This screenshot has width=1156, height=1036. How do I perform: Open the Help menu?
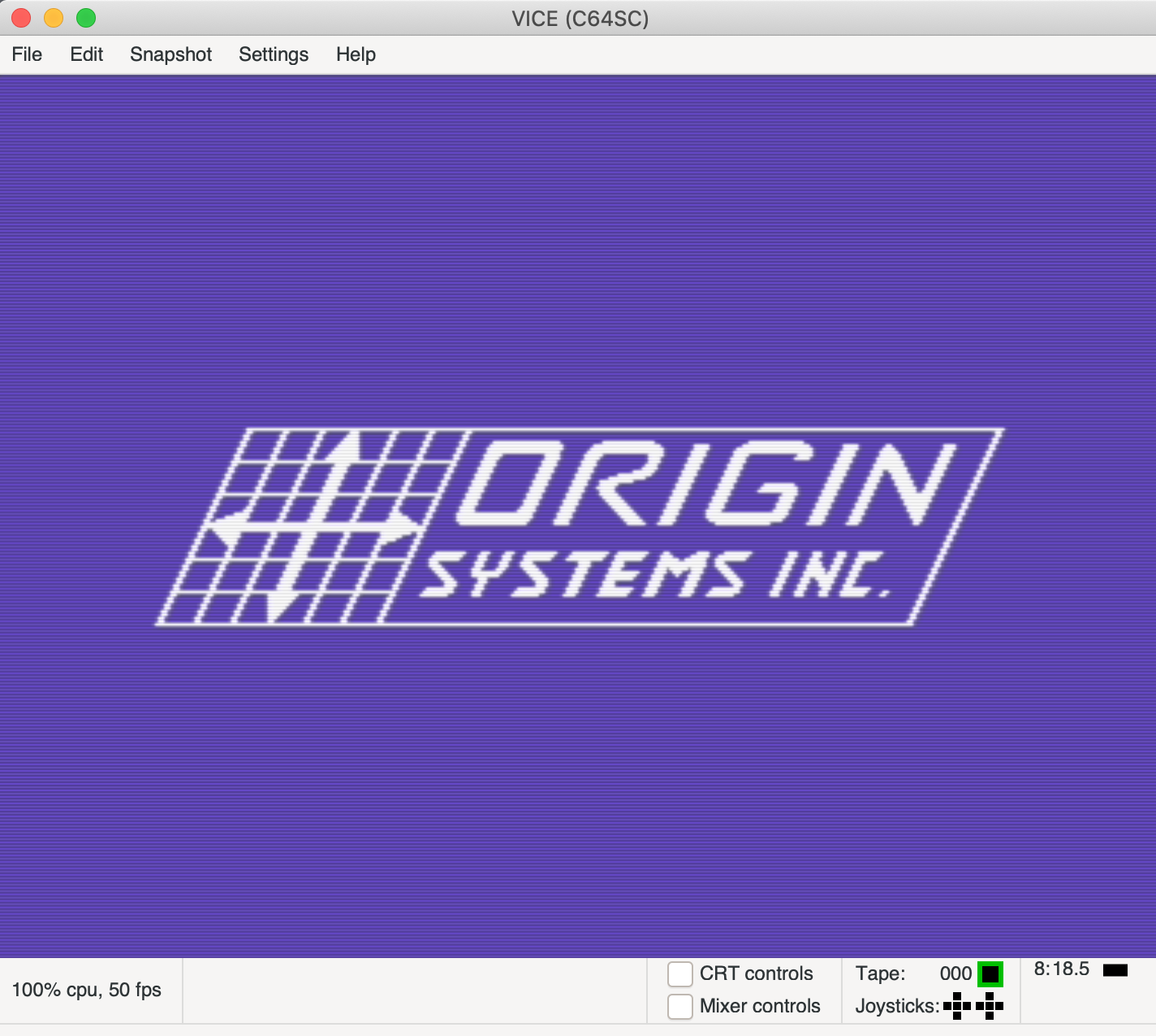(356, 54)
